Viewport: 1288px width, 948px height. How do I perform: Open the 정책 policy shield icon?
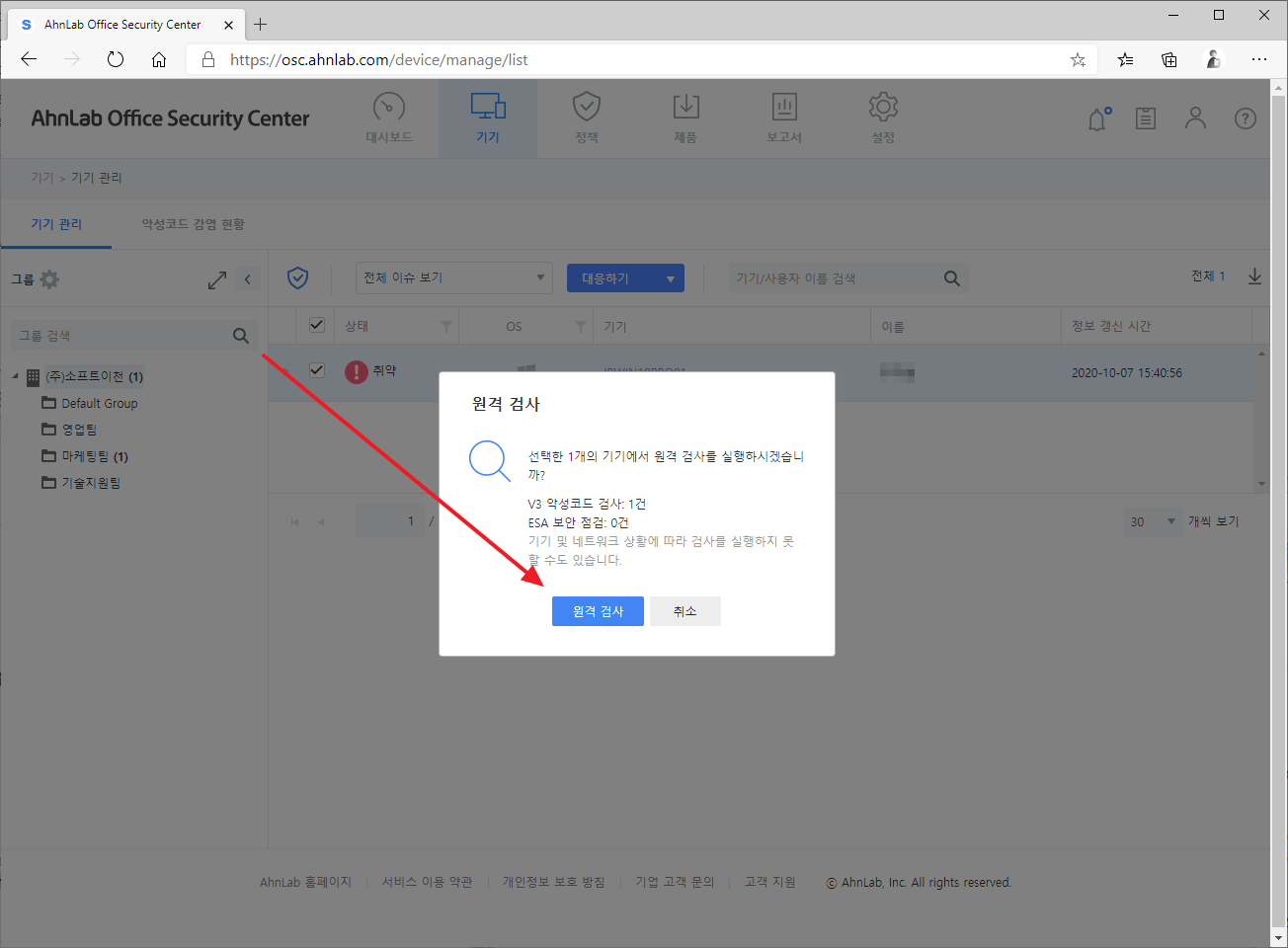pos(587,106)
